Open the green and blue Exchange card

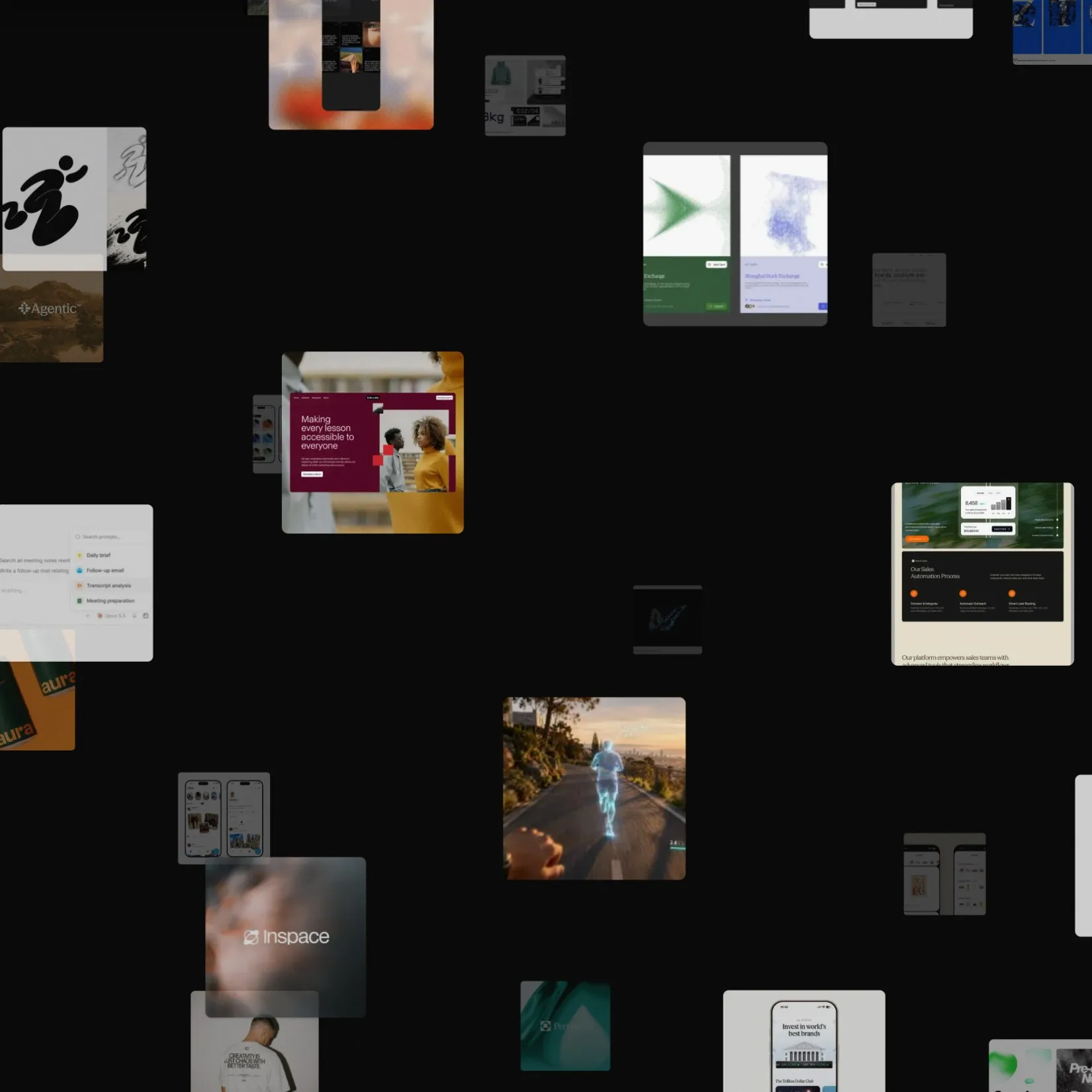coord(735,234)
